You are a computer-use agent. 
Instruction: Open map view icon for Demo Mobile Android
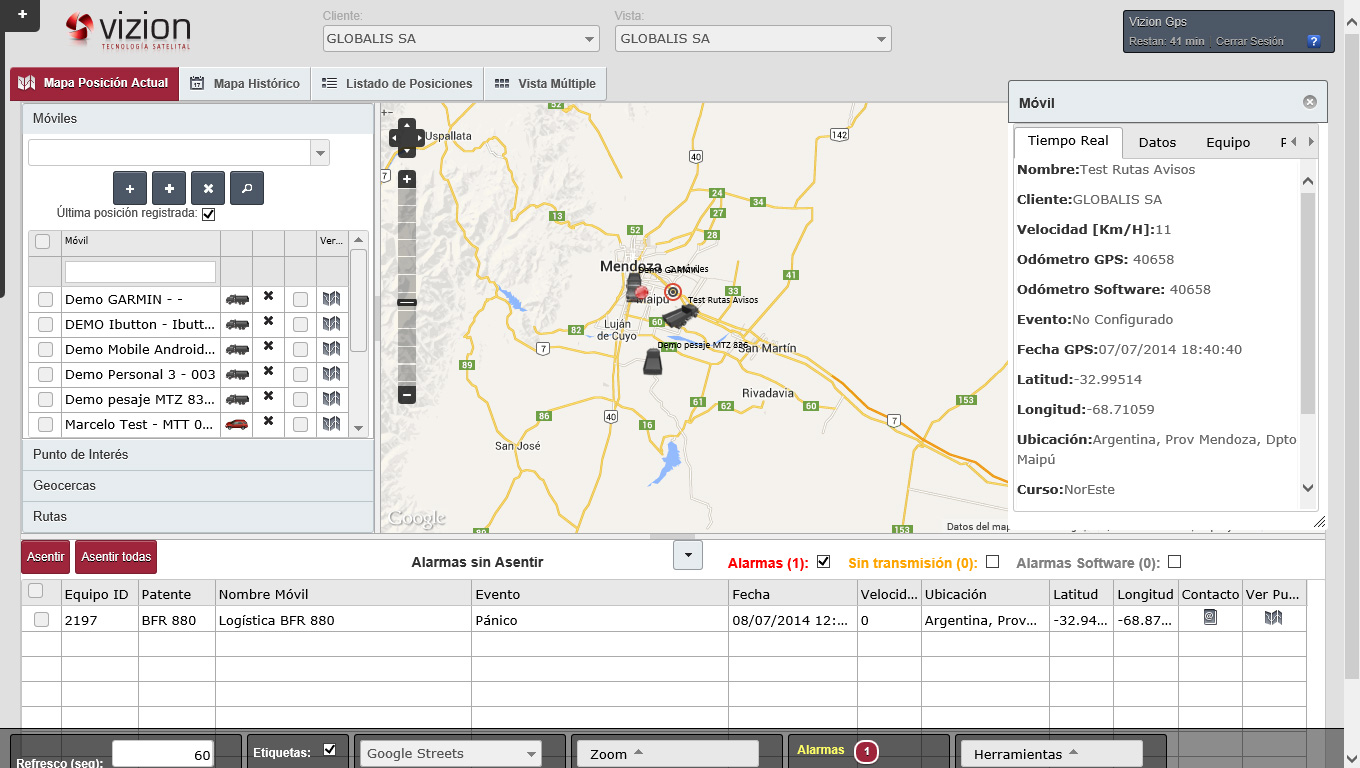(332, 348)
